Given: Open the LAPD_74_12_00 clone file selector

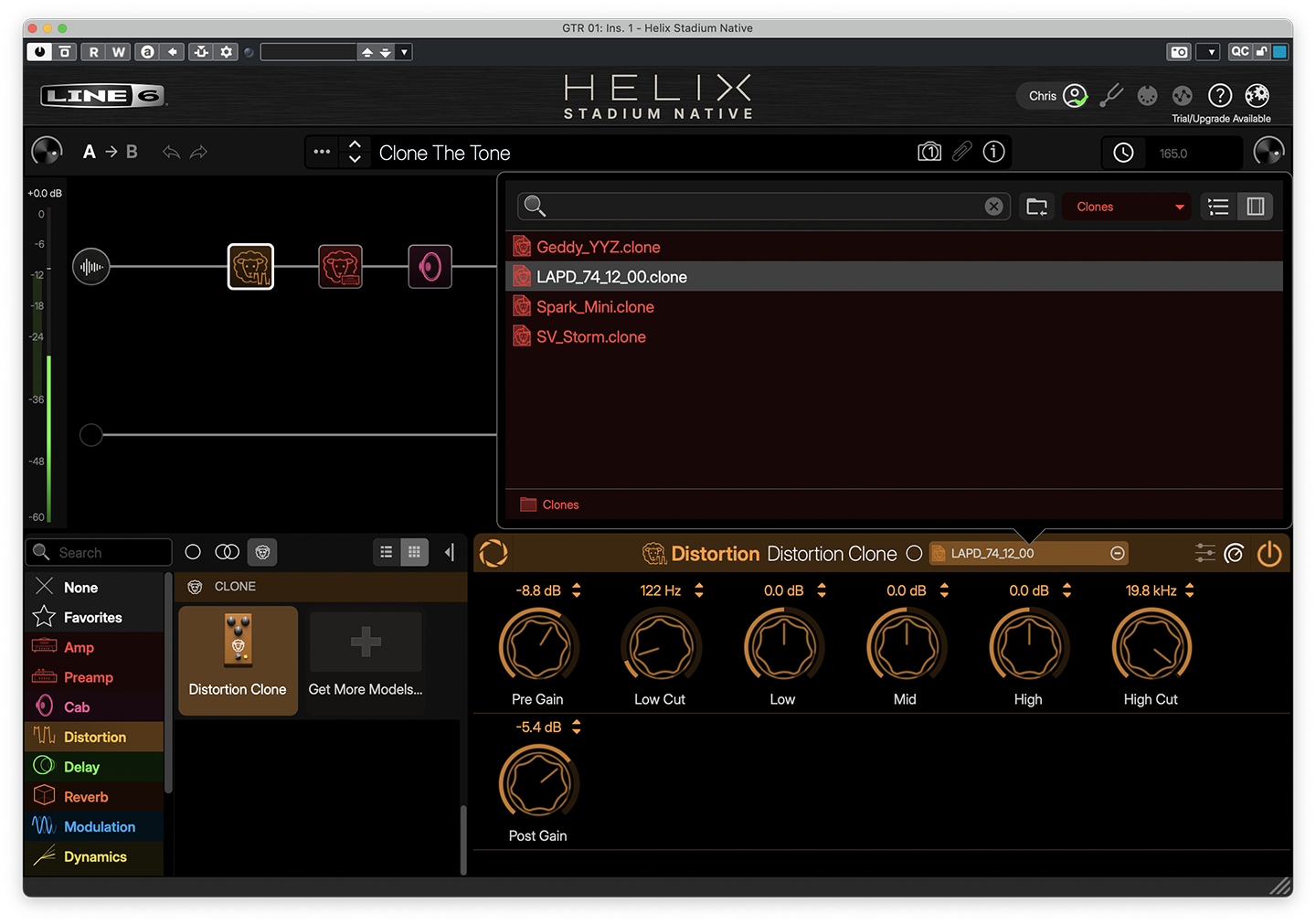Looking at the screenshot, I should point(1029,553).
